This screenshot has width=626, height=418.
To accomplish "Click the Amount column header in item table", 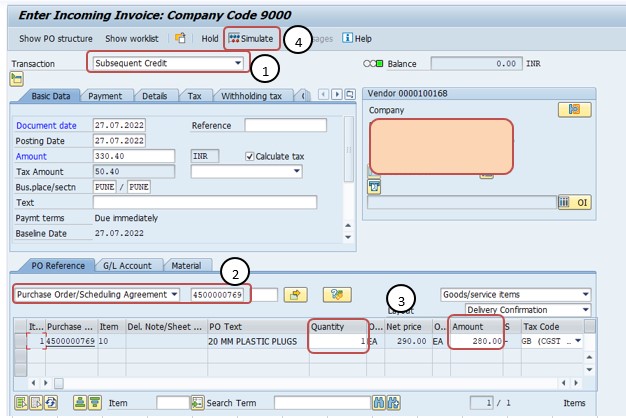I will point(477,327).
